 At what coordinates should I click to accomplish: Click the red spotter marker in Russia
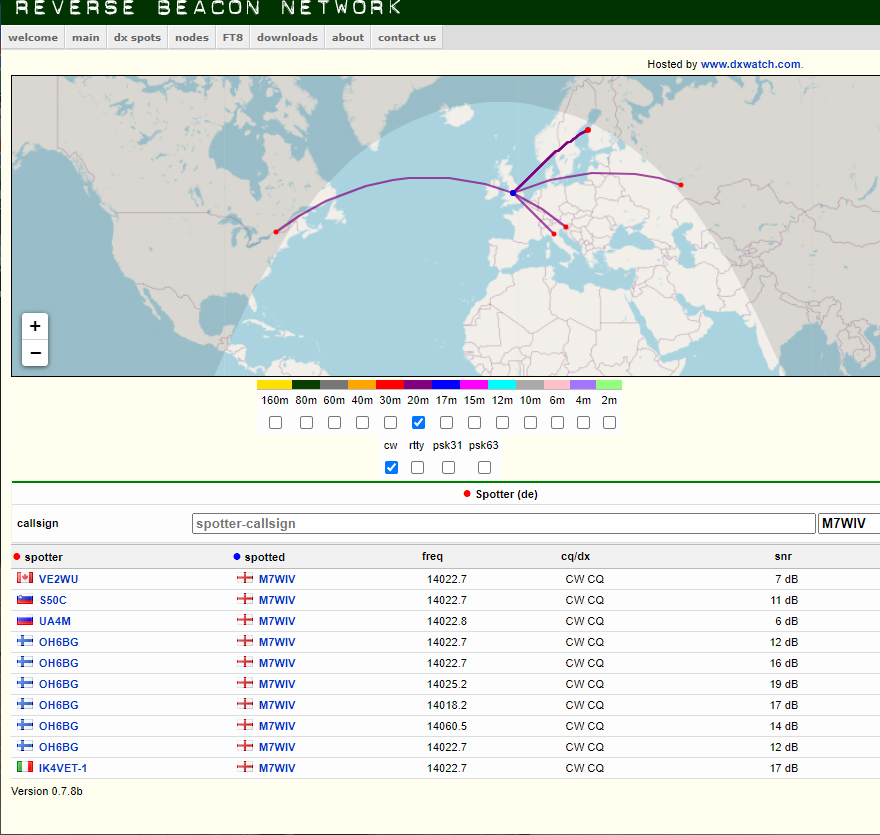(x=681, y=185)
